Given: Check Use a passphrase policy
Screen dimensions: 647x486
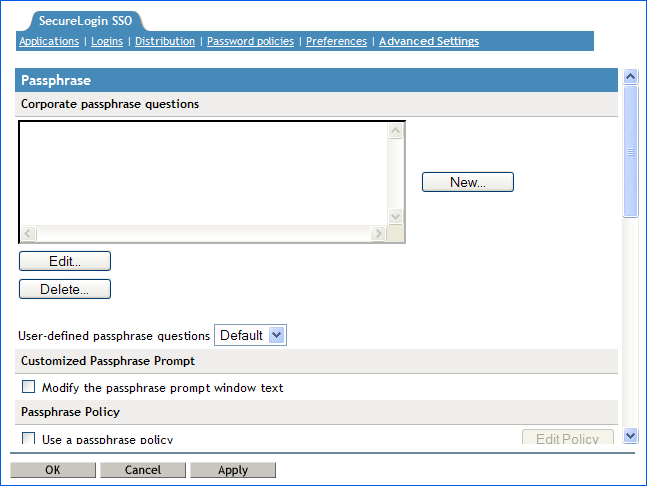Looking at the screenshot, I should tap(29, 438).
